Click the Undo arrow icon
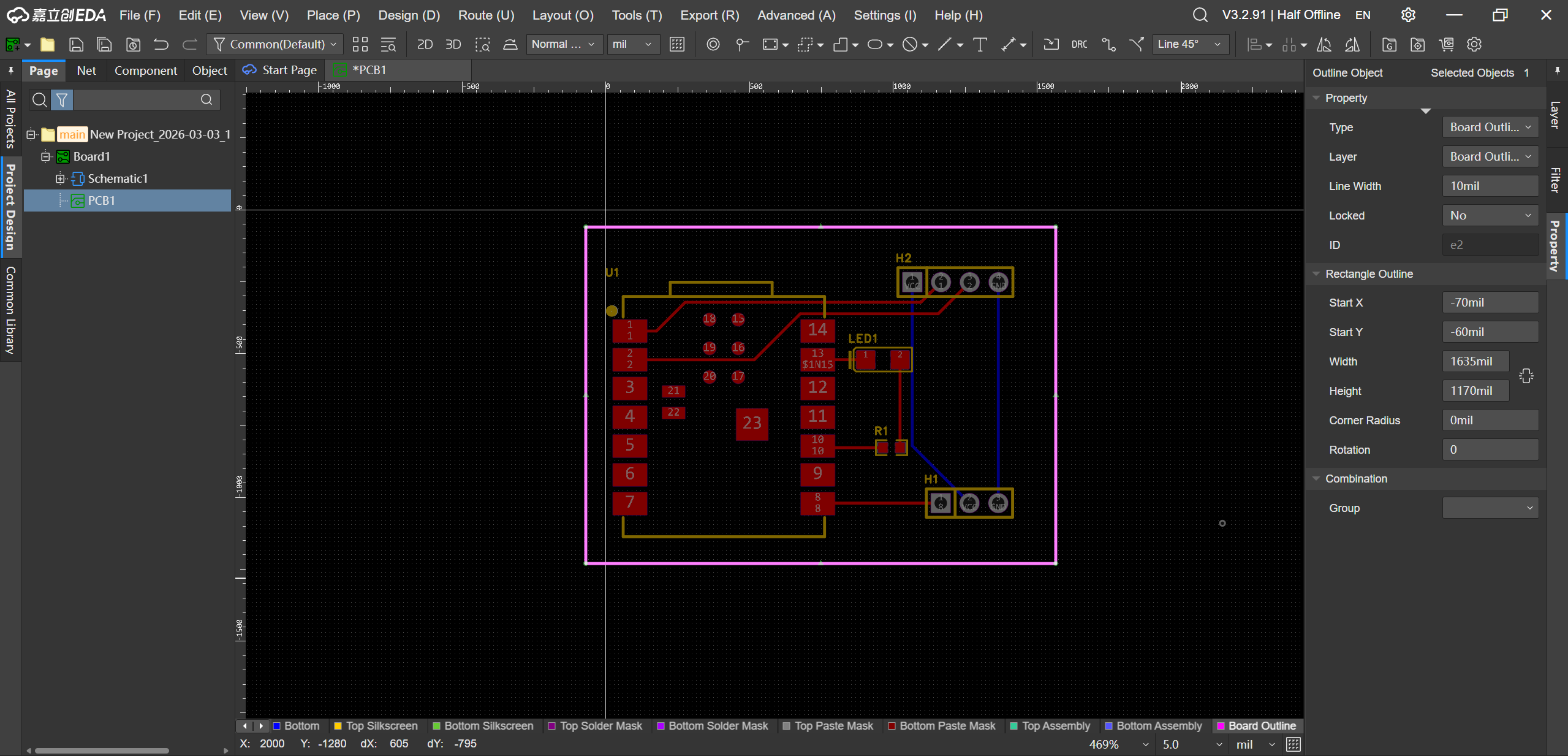1568x756 pixels. (161, 44)
